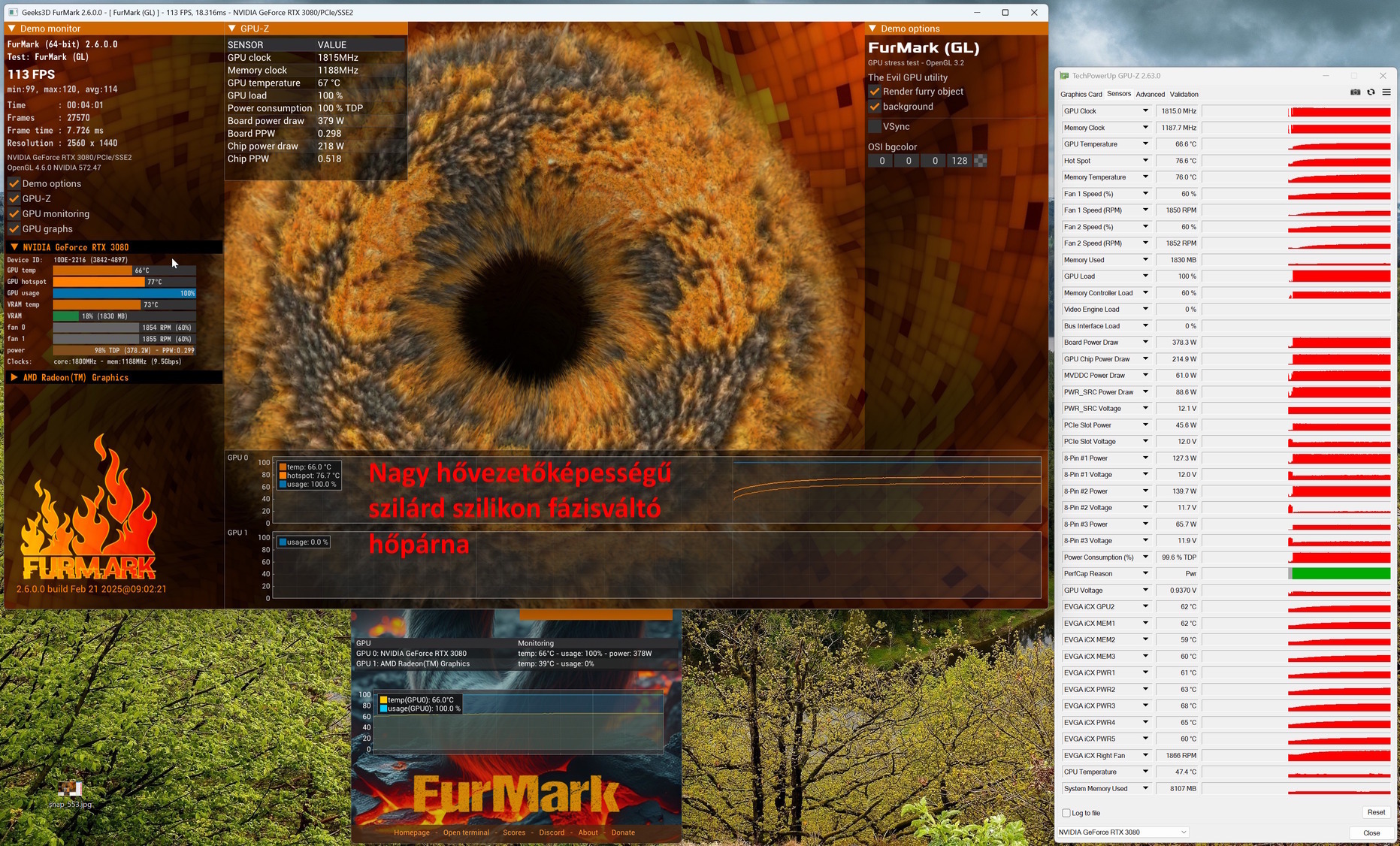The height and width of the screenshot is (846, 1400).
Task: Maximize the FurMark window
Action: point(1005,12)
